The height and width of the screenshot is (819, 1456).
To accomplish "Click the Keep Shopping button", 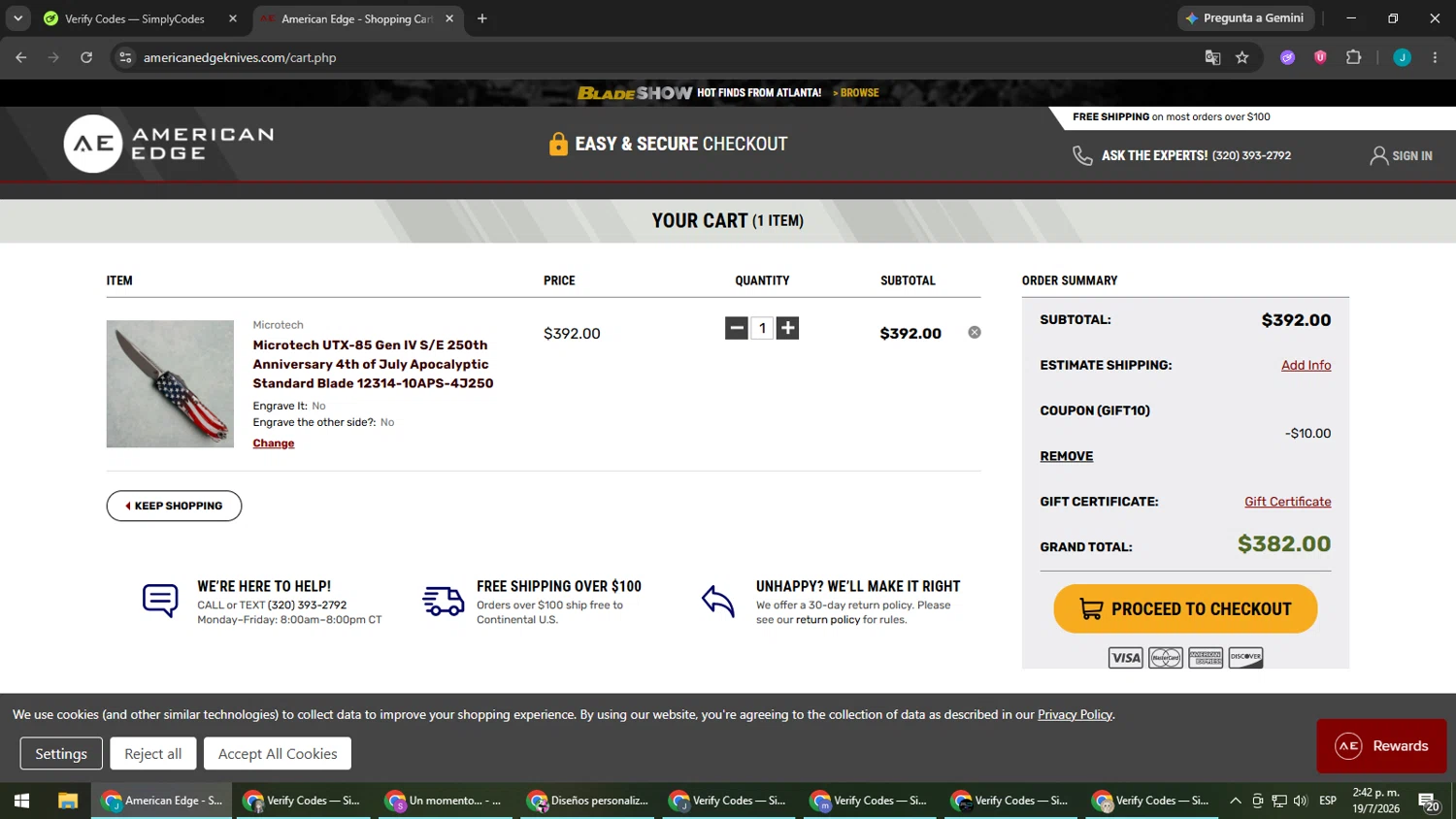I will pyautogui.click(x=174, y=506).
